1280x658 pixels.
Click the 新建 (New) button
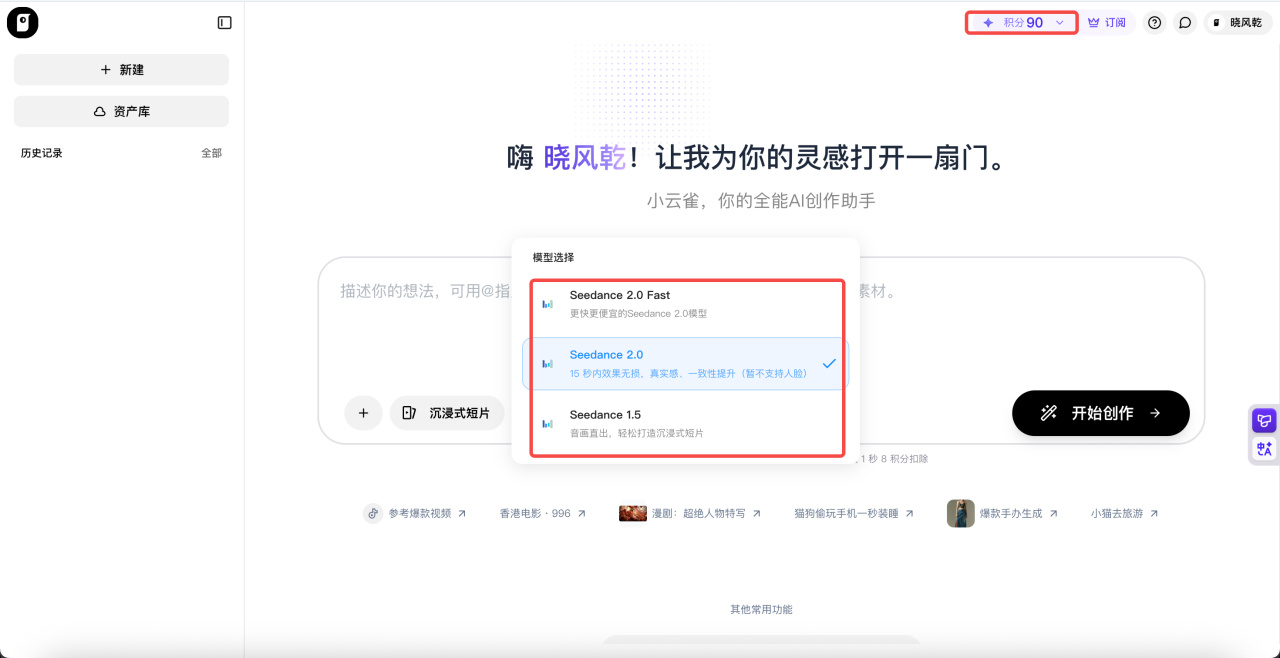click(x=121, y=70)
